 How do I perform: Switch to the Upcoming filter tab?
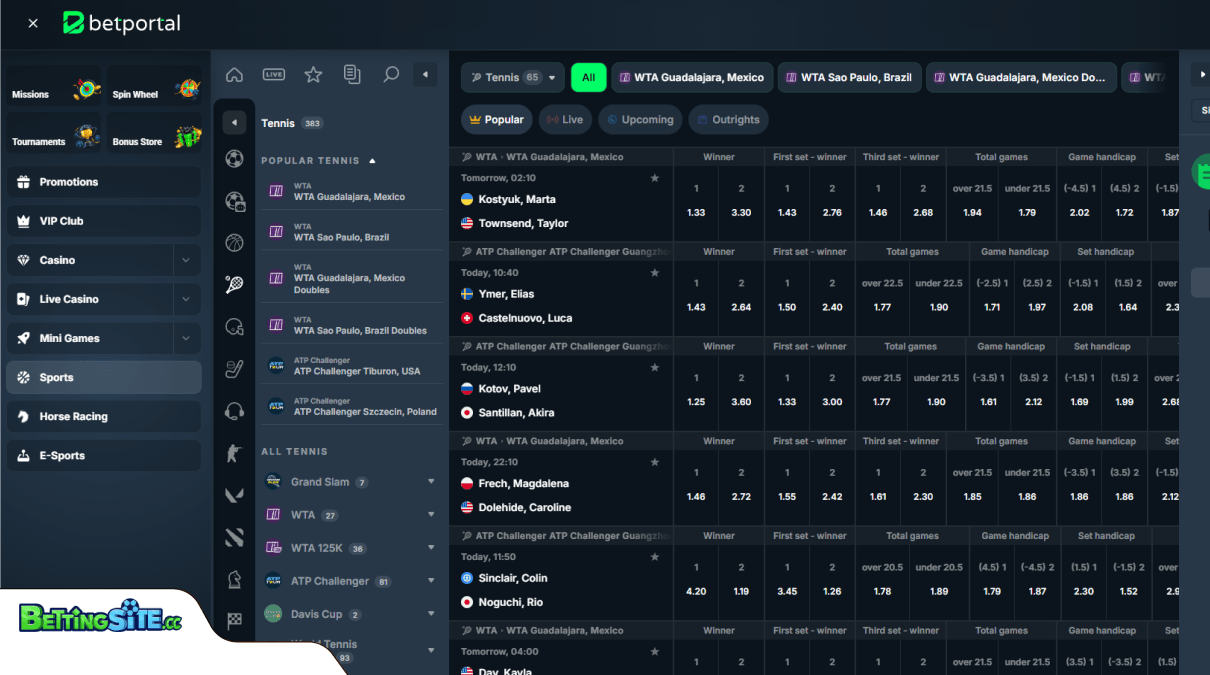coord(640,120)
